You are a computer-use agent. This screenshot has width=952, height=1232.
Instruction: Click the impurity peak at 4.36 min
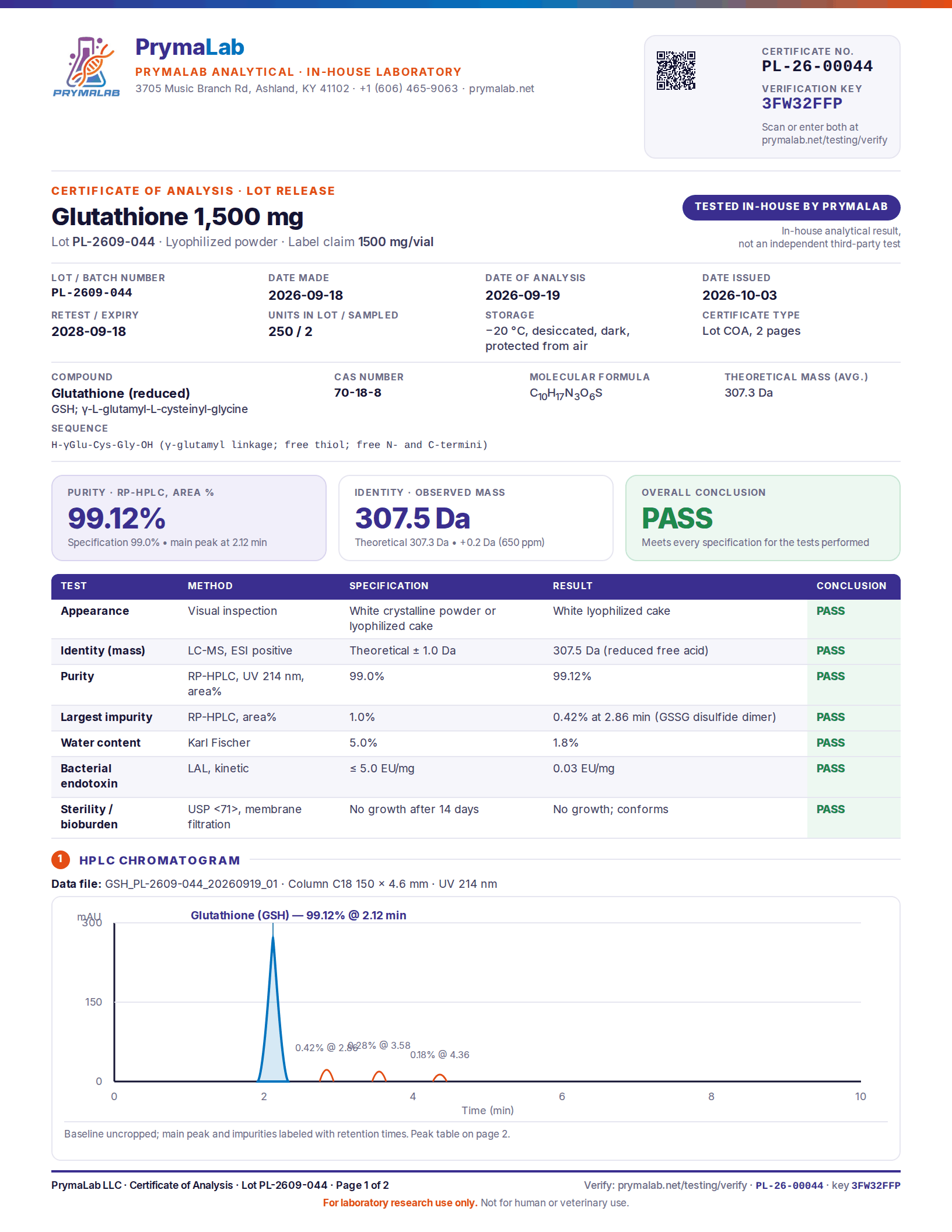[x=440, y=1078]
